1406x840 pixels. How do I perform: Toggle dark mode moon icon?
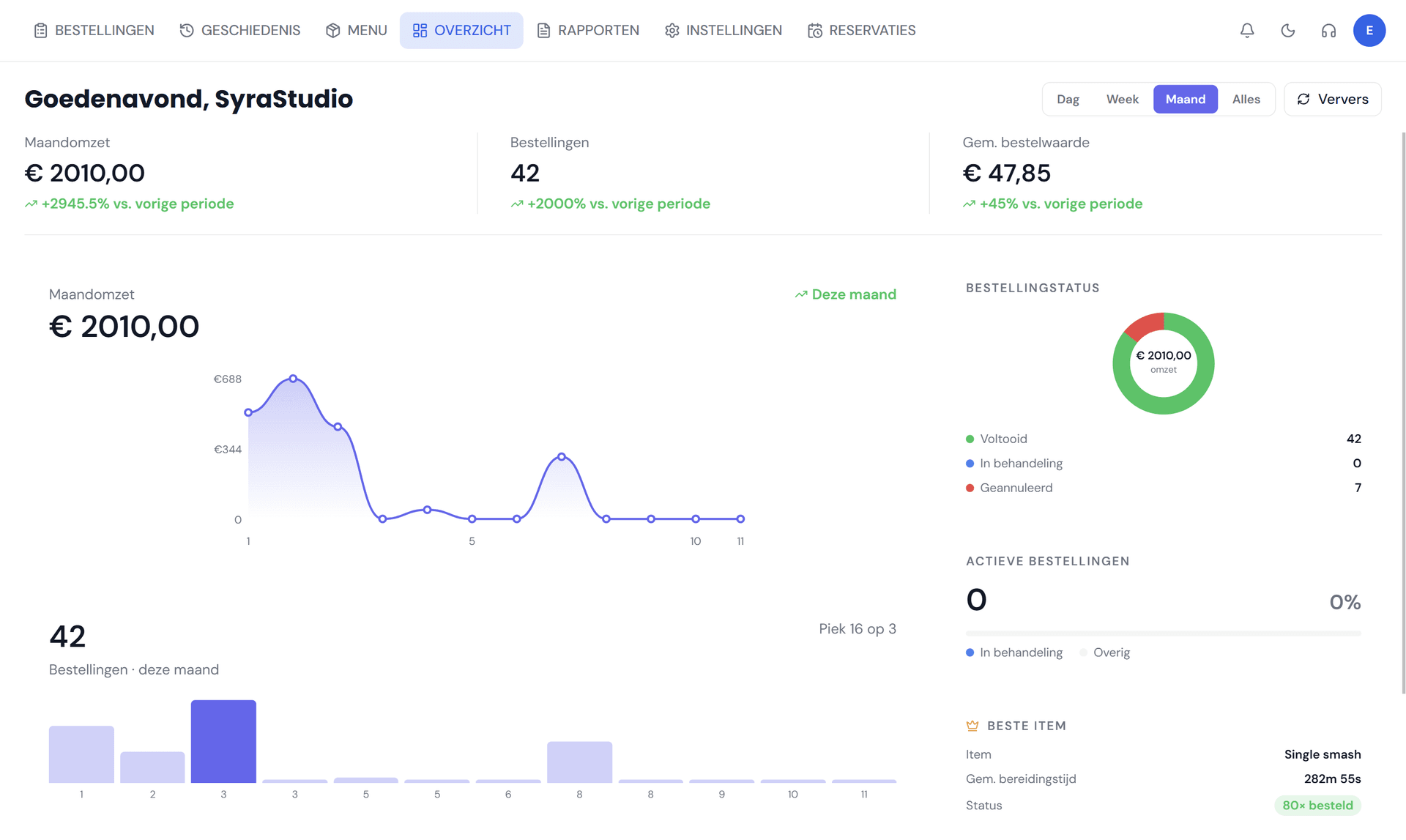click(x=1288, y=31)
